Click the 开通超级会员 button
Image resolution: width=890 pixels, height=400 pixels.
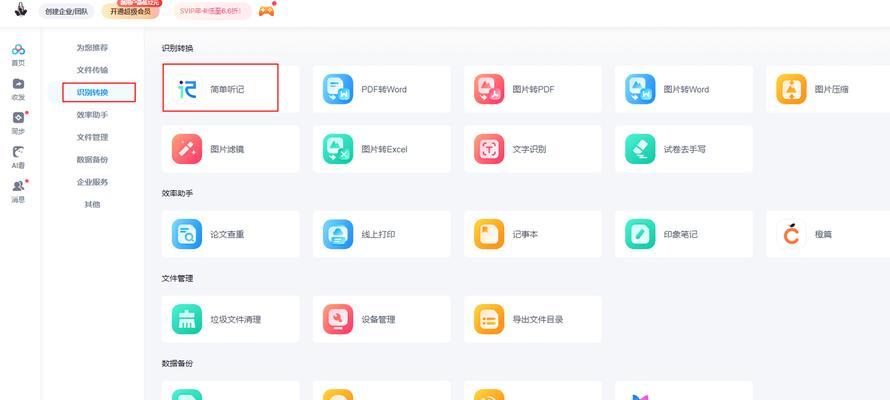tap(131, 11)
